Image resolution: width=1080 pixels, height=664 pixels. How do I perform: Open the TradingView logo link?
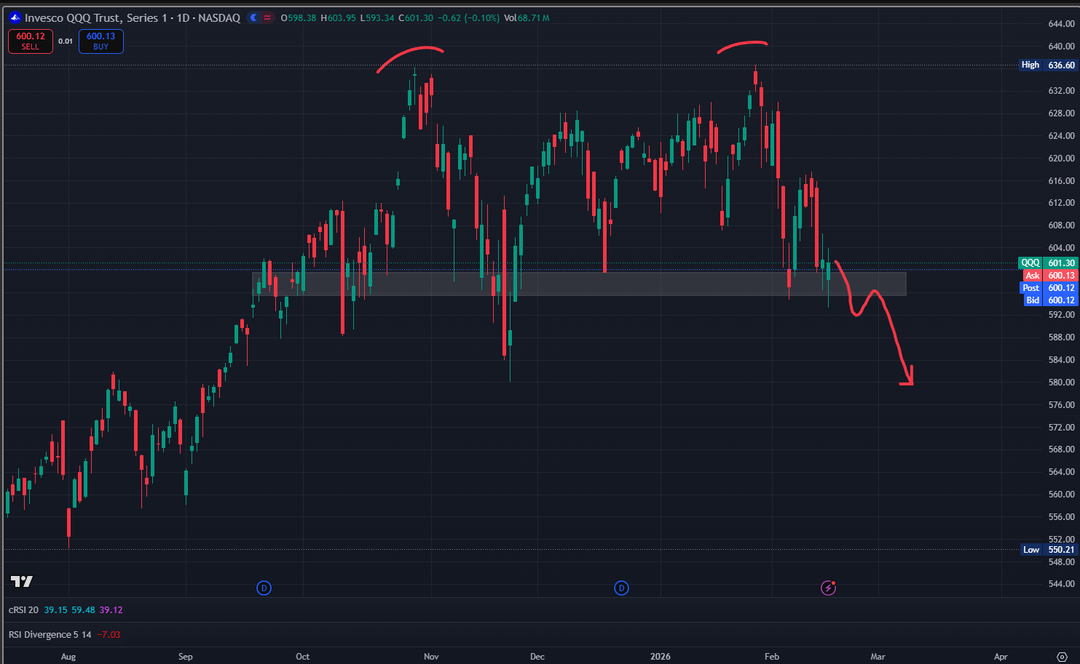(21, 582)
